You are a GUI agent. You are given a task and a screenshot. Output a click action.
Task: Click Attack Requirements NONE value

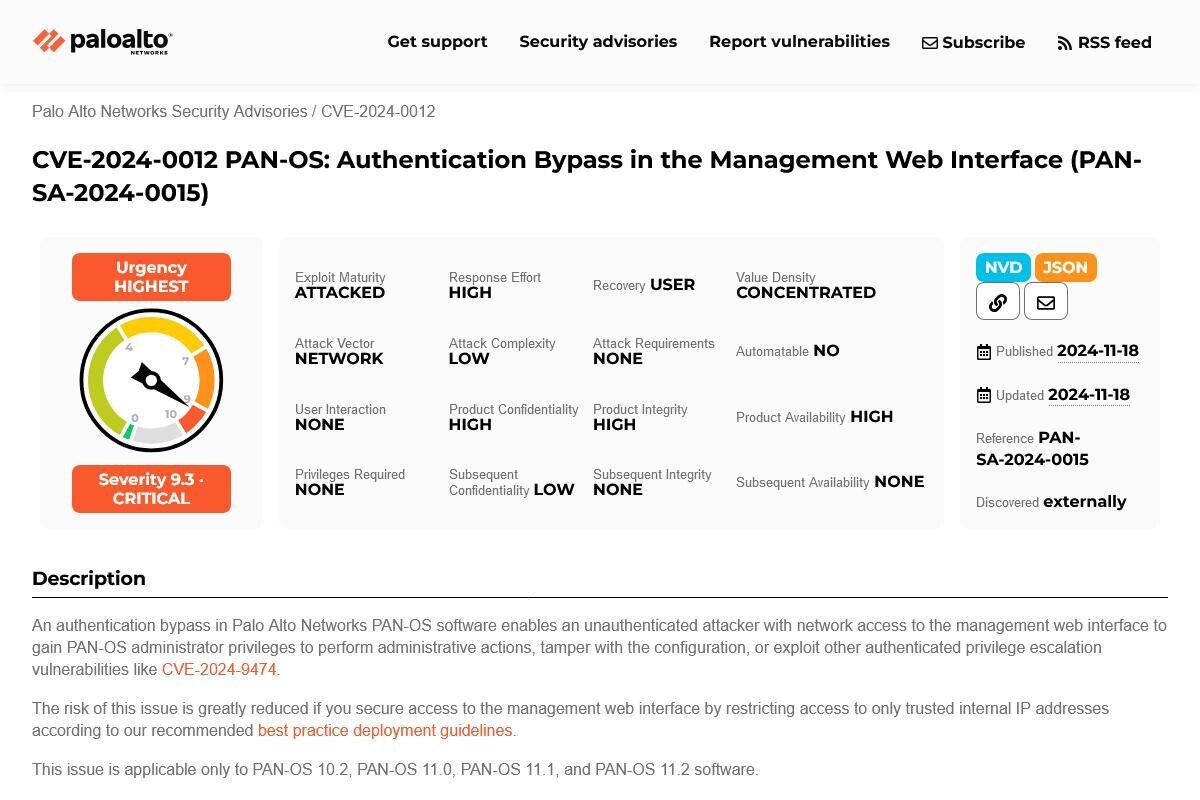(x=618, y=359)
